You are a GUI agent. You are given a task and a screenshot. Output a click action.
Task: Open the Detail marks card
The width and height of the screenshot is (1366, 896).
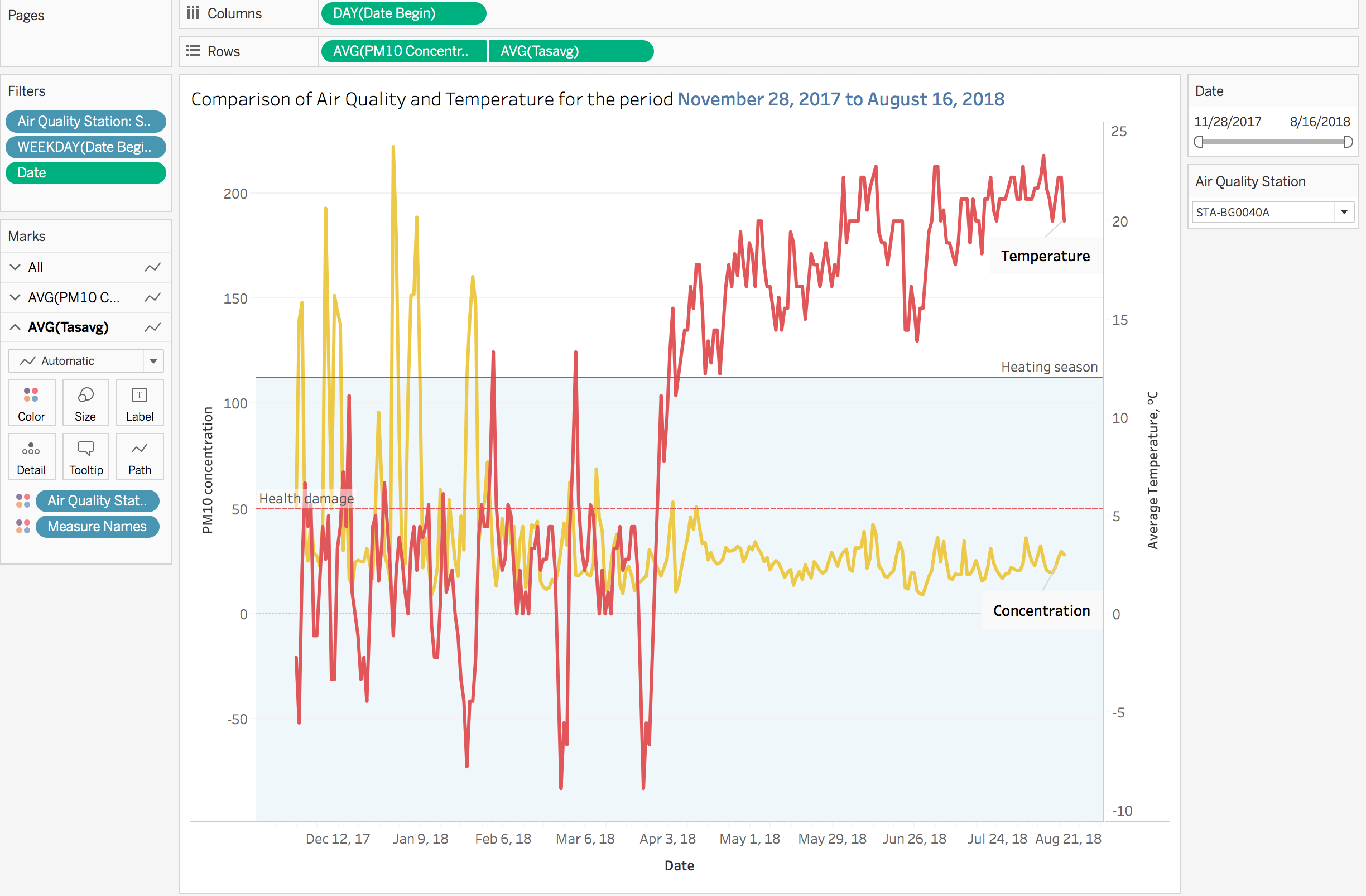(32, 457)
